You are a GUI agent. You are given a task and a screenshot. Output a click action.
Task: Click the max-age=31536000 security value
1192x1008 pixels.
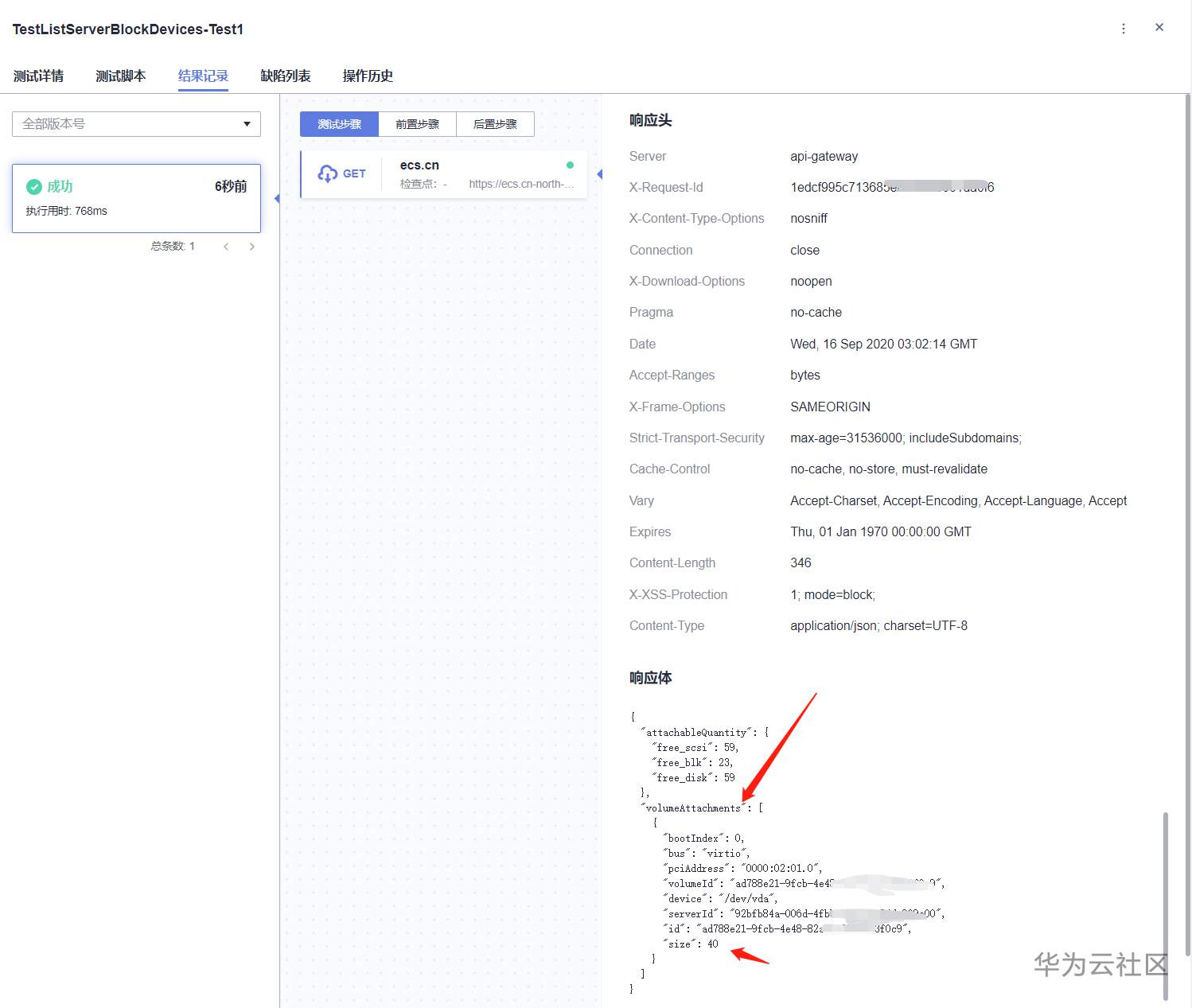(906, 438)
